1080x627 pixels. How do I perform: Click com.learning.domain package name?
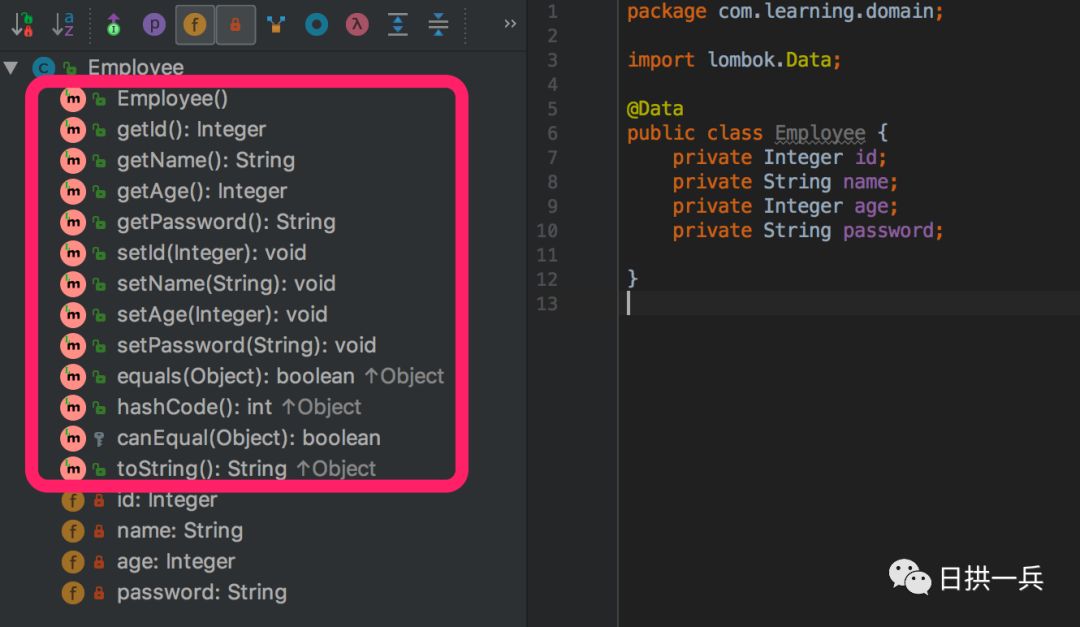point(826,12)
